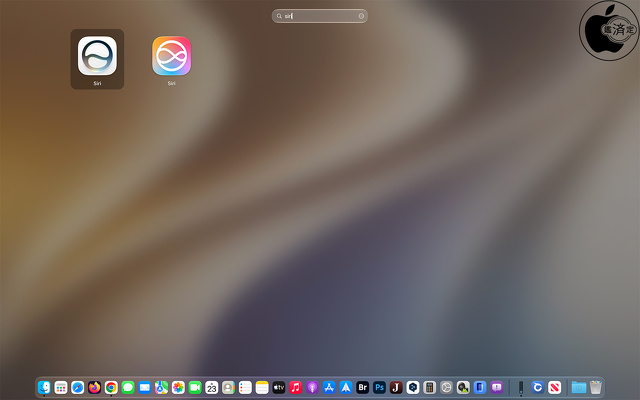Click the Launchpad search field

pyautogui.click(x=320, y=16)
